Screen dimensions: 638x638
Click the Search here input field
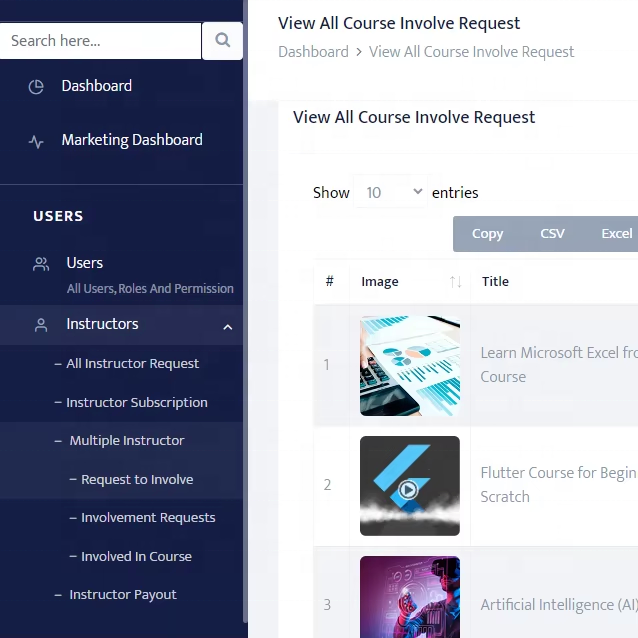[100, 41]
